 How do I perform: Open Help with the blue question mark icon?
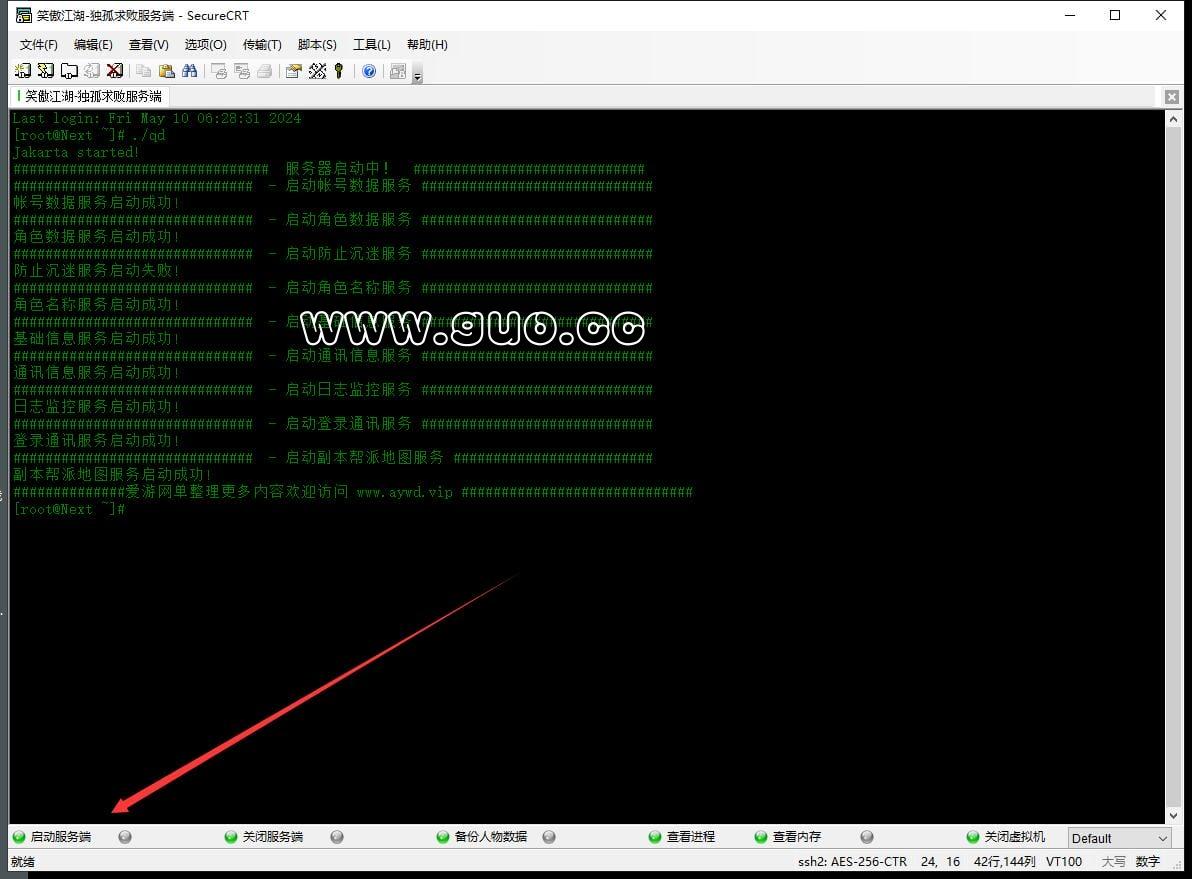click(369, 71)
